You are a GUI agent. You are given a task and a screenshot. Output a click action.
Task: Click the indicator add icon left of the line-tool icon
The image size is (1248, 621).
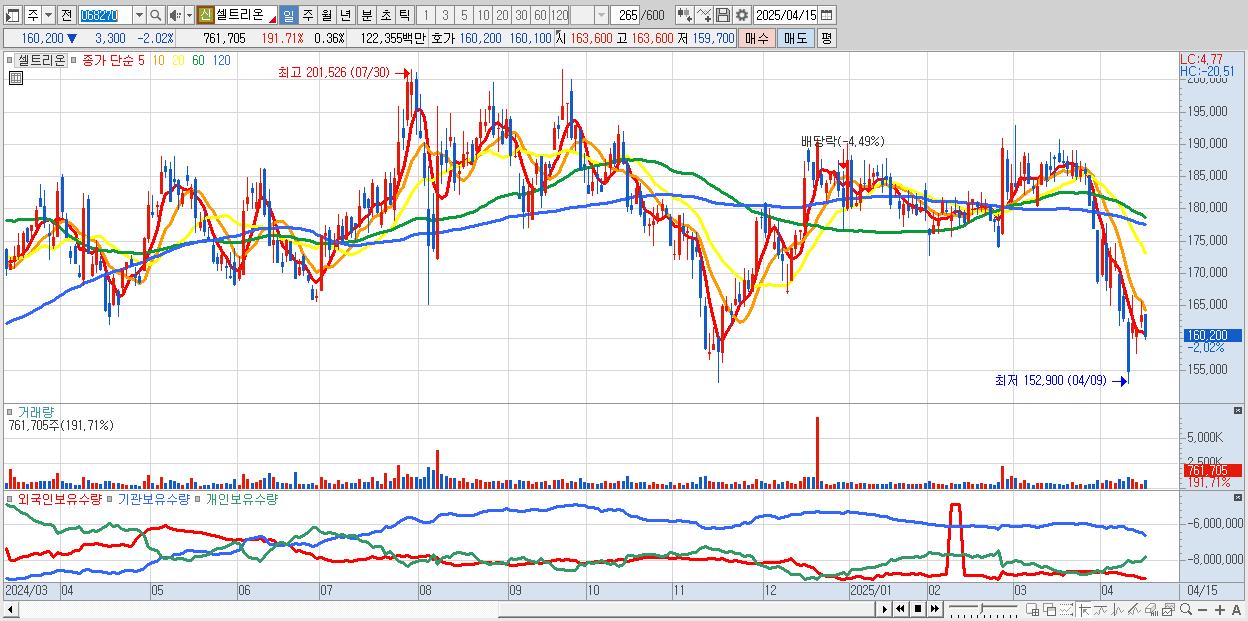(684, 15)
